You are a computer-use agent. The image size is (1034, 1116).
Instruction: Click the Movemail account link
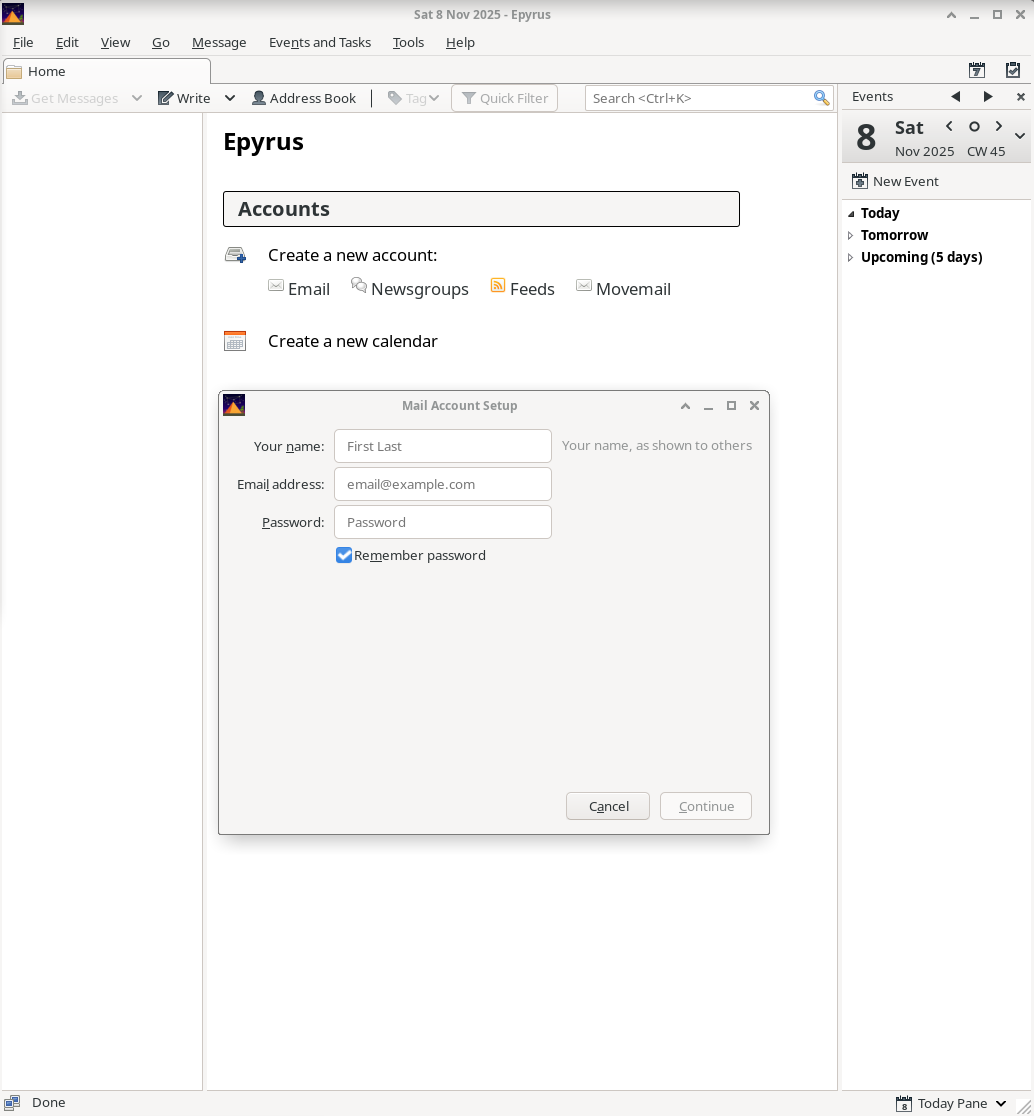tap(632, 289)
